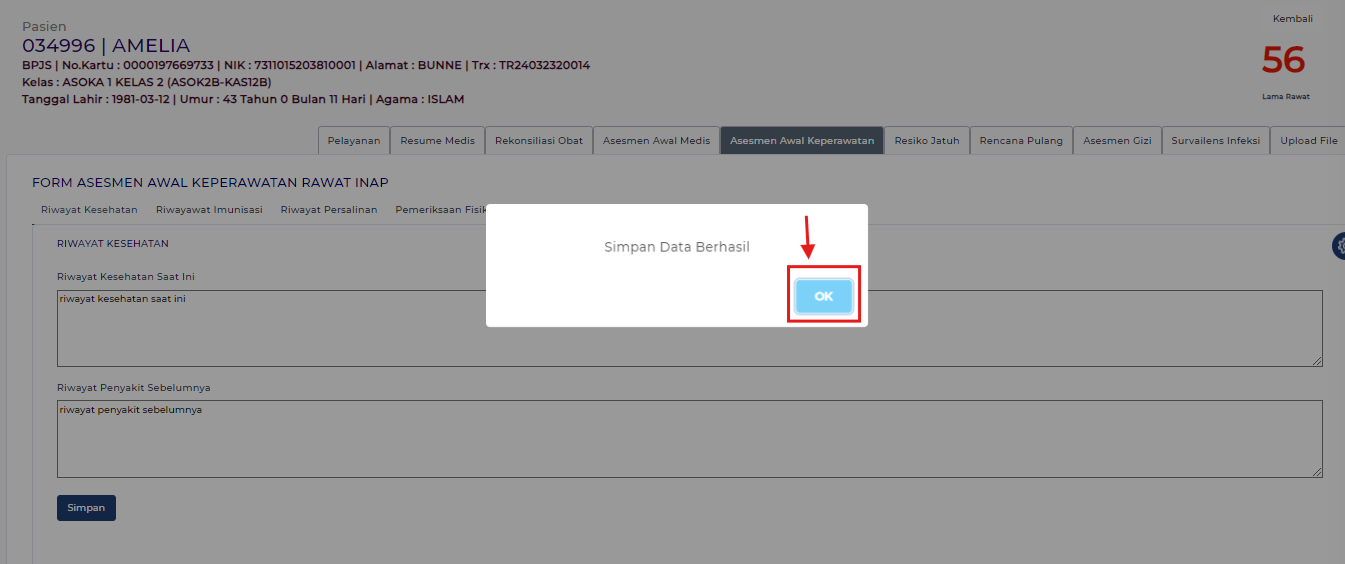The width and height of the screenshot is (1345, 564).
Task: Go to Survailens Infeksi tab
Action: click(1216, 141)
